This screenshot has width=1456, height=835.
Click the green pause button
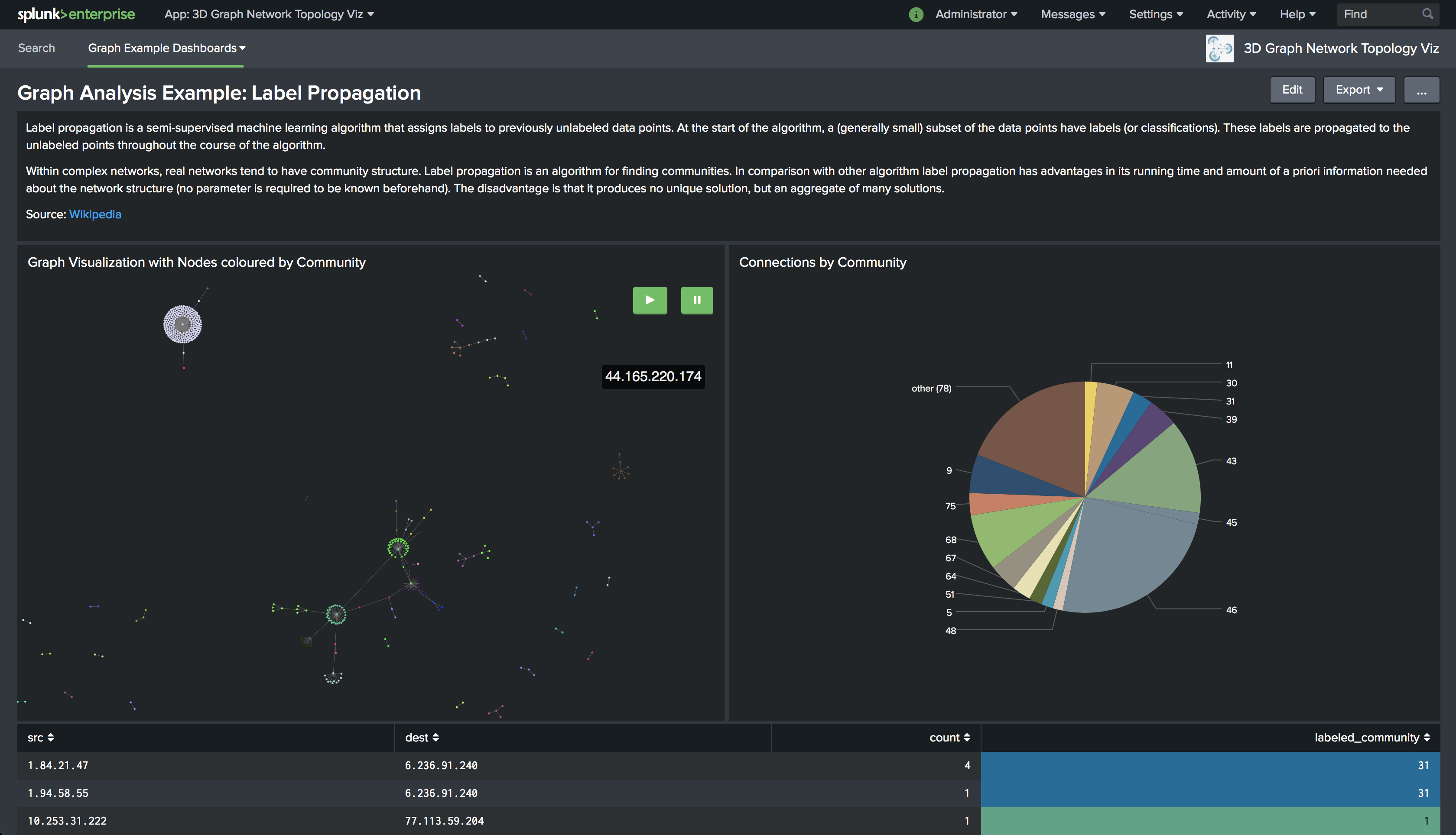tap(696, 300)
